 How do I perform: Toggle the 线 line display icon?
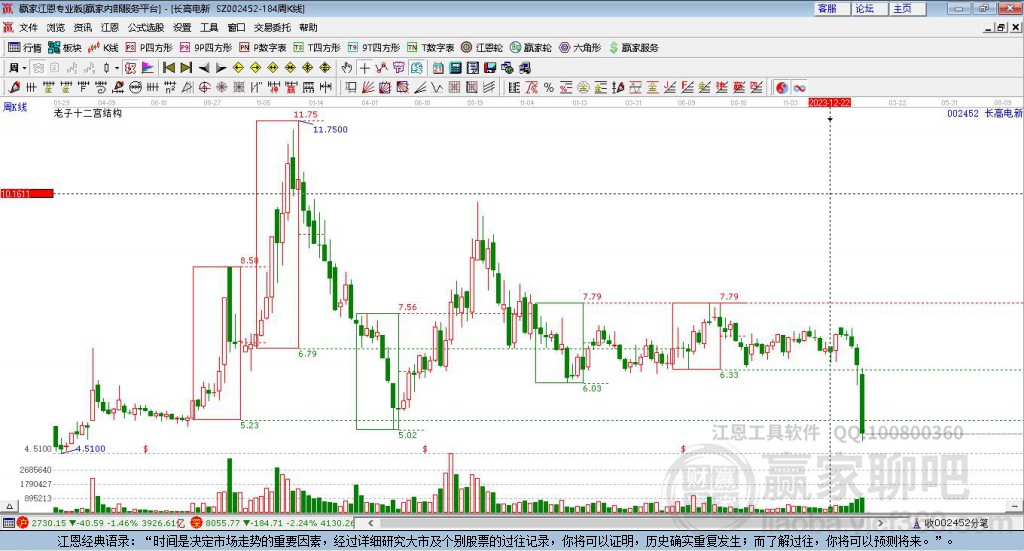coord(417,68)
